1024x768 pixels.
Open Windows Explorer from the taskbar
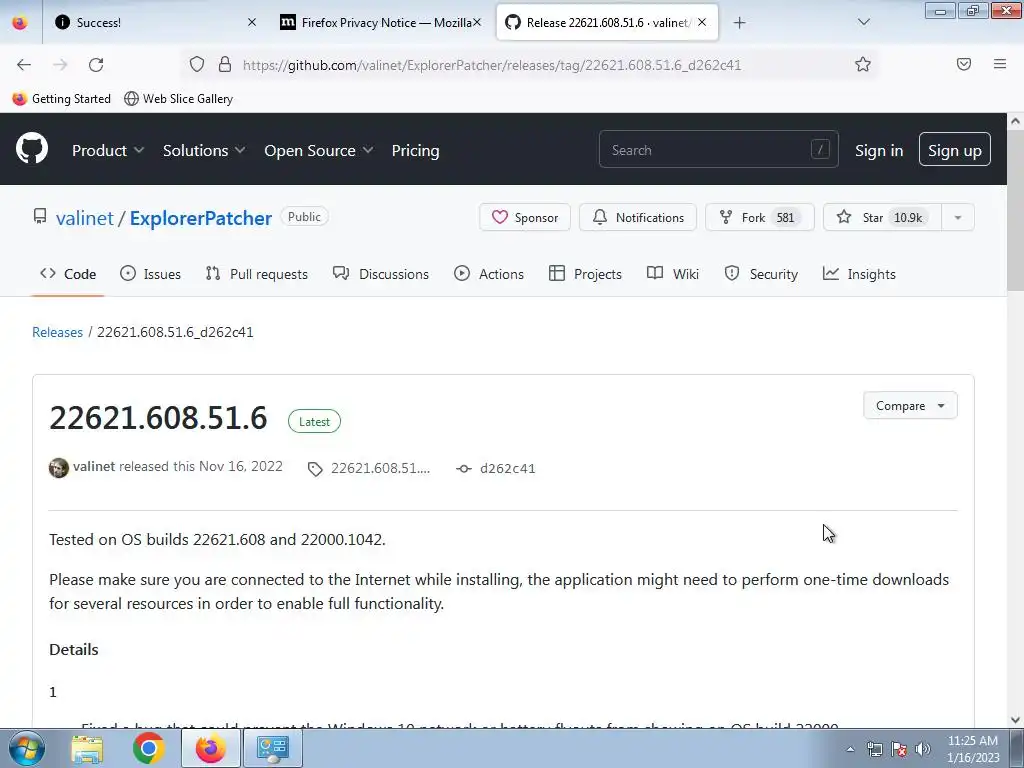click(x=87, y=749)
